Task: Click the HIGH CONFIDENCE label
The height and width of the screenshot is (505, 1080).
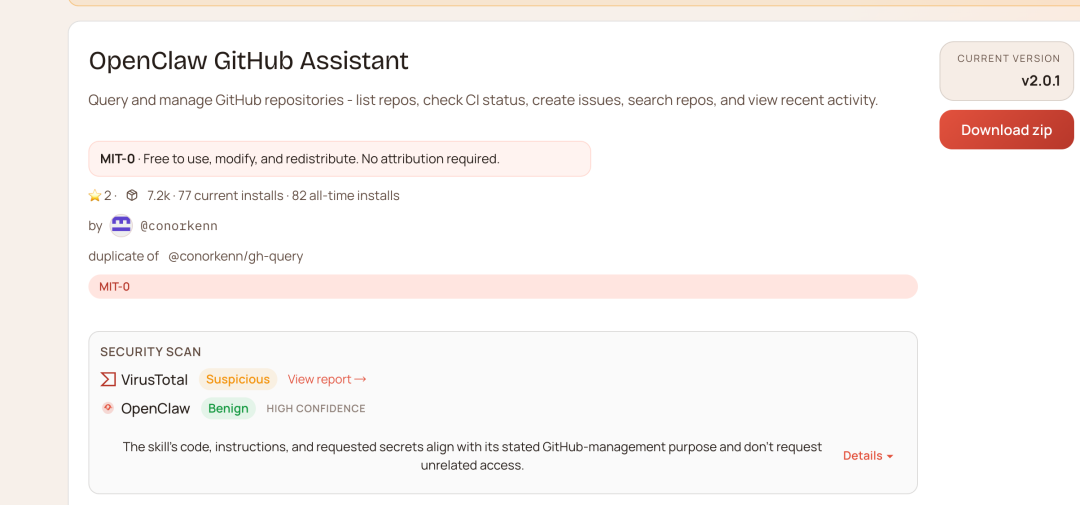Action: [316, 409]
